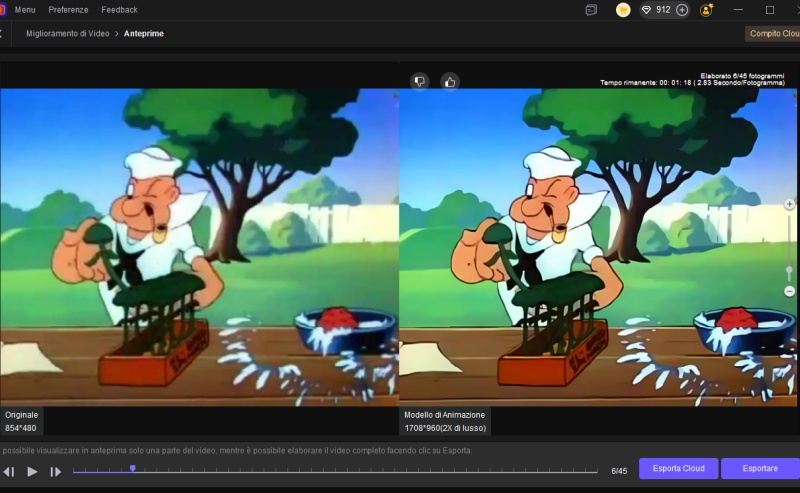Step to next frame
The image size is (800, 493).
[x=56, y=472]
